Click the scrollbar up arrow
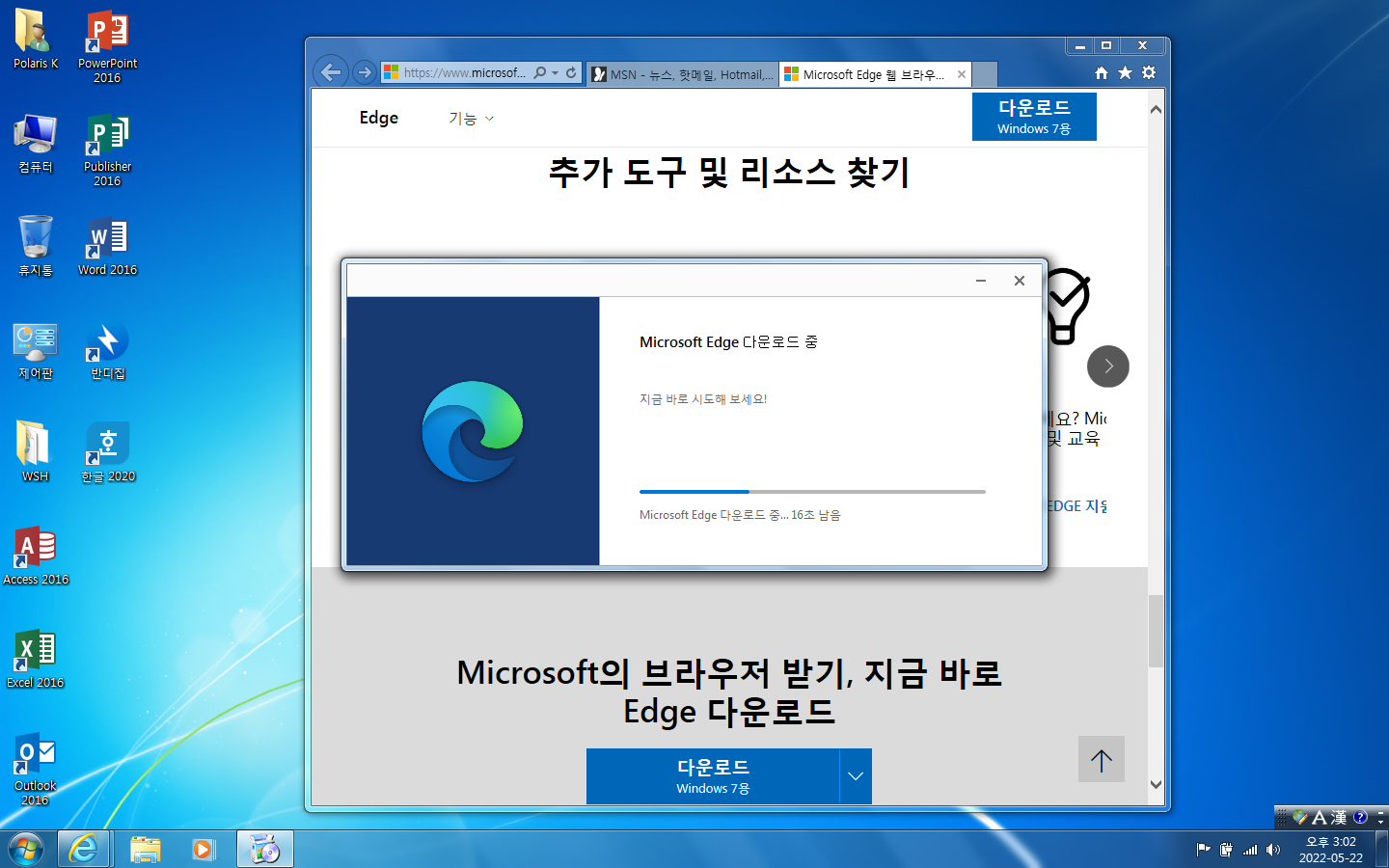Viewport: 1389px width, 868px height. click(1156, 109)
